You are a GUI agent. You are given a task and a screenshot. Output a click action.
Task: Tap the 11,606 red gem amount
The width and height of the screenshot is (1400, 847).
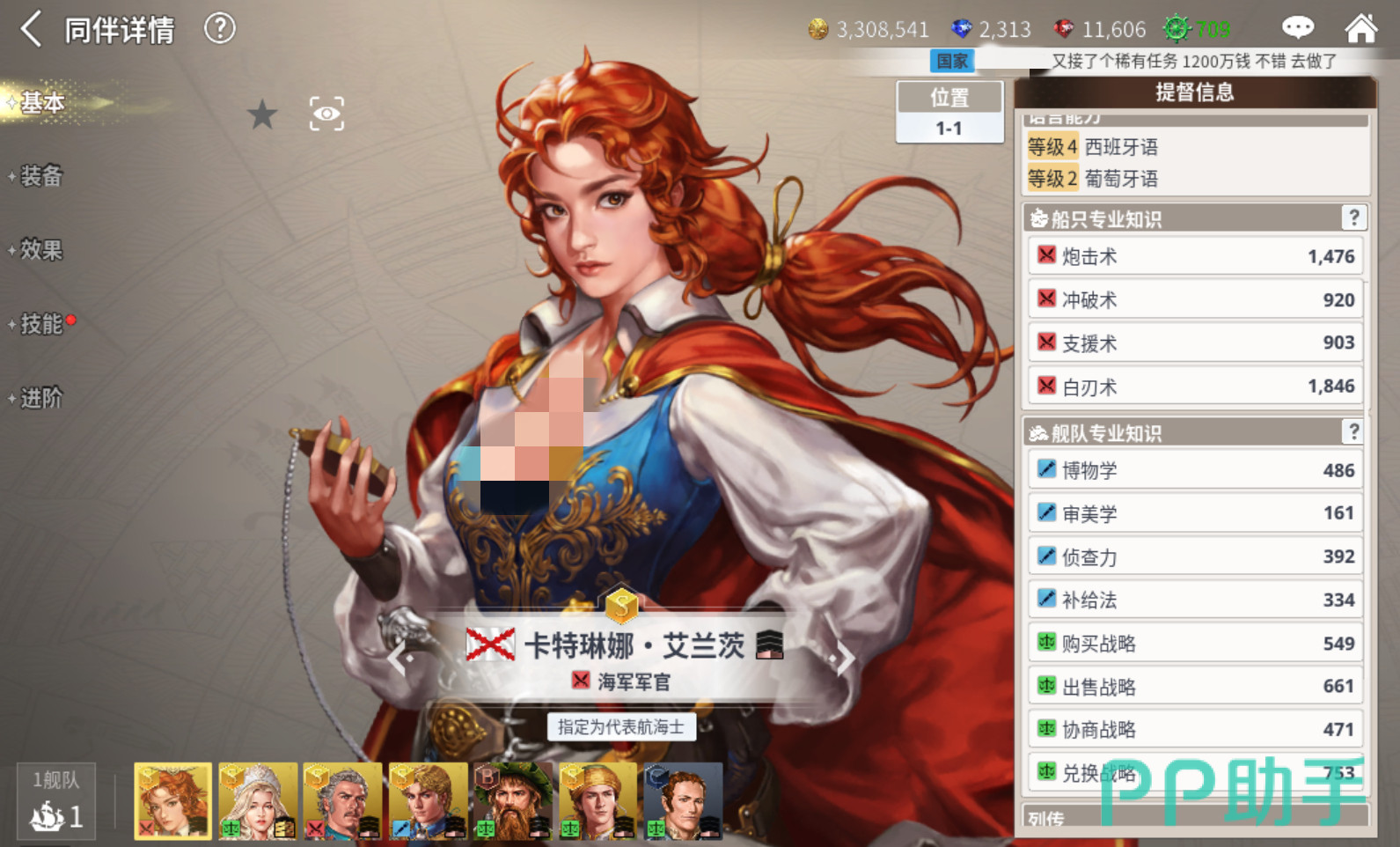[x=1114, y=30]
